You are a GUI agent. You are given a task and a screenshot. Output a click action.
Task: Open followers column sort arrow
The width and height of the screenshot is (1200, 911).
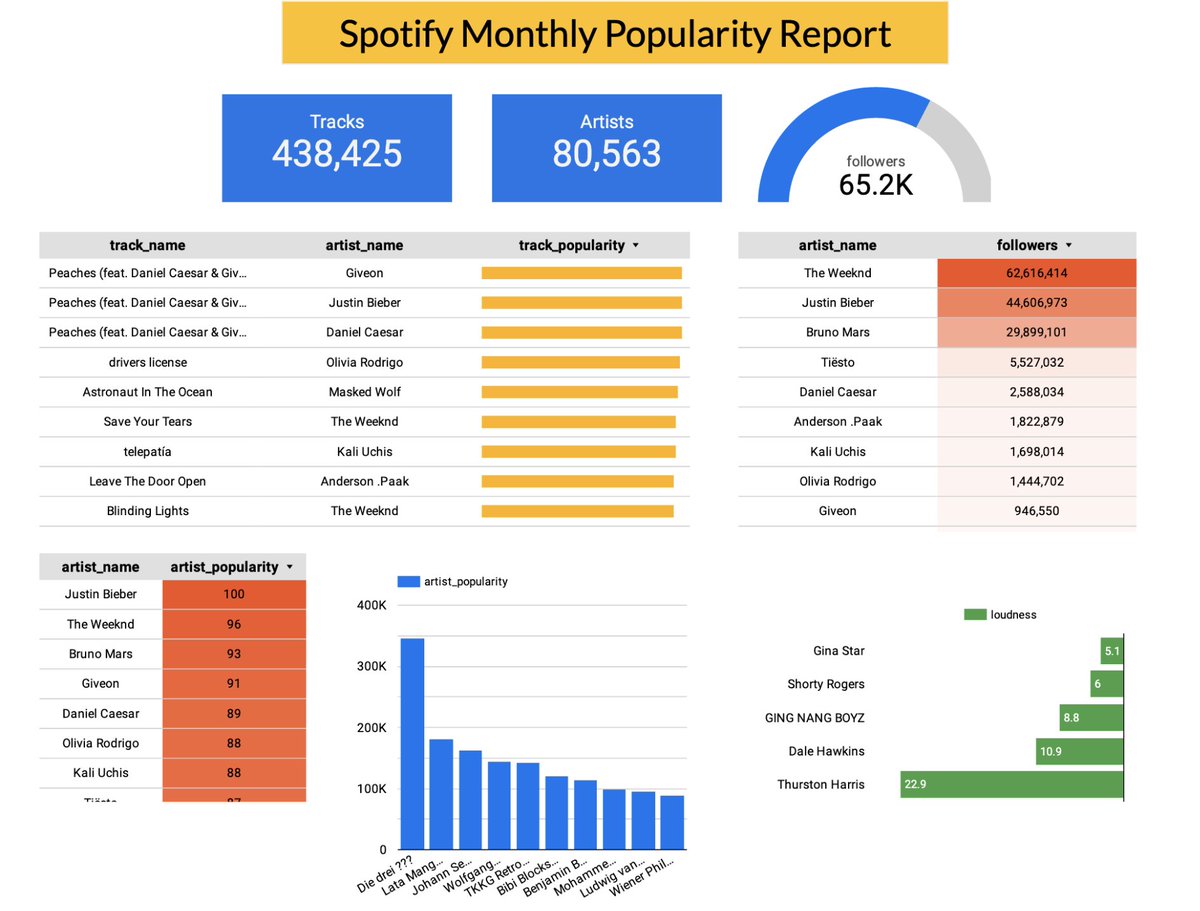point(1069,246)
